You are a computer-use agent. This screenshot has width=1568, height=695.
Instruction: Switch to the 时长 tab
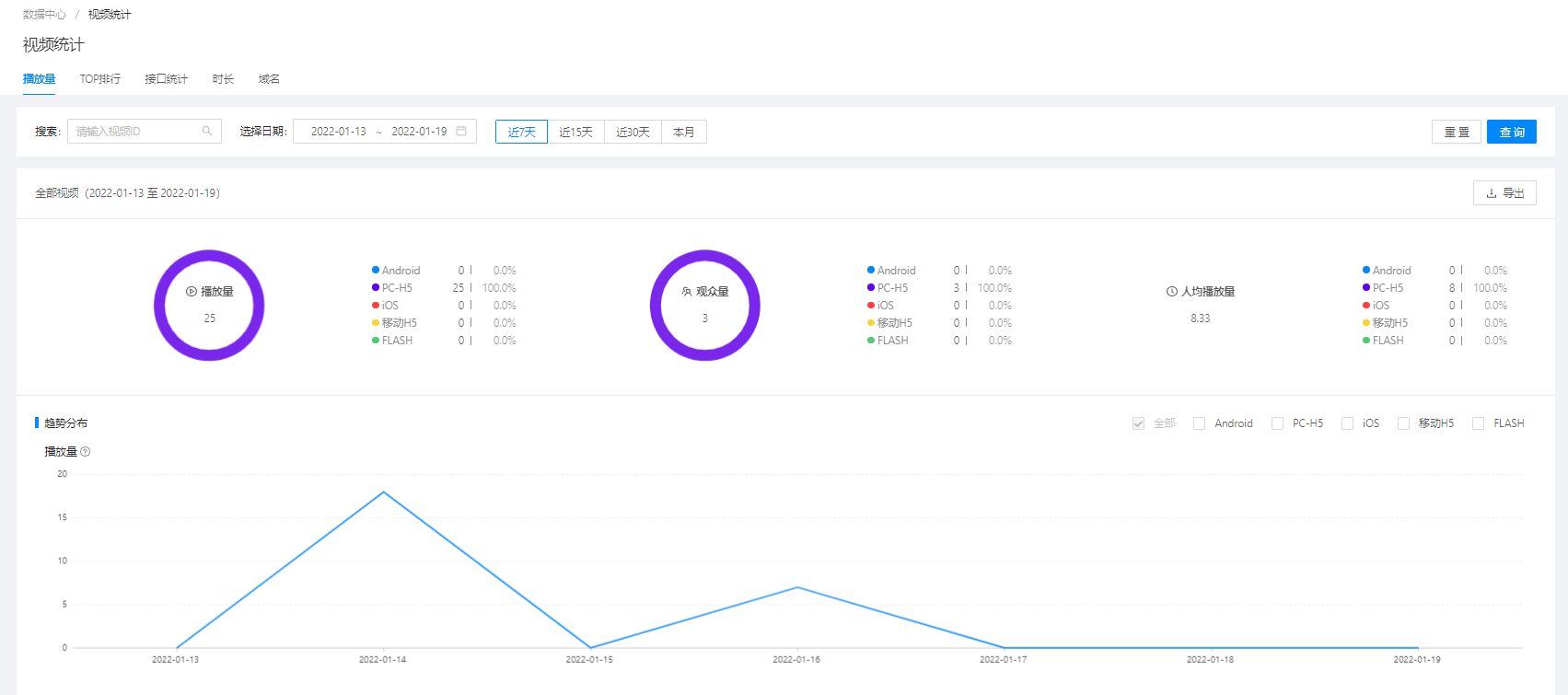pyautogui.click(x=223, y=79)
